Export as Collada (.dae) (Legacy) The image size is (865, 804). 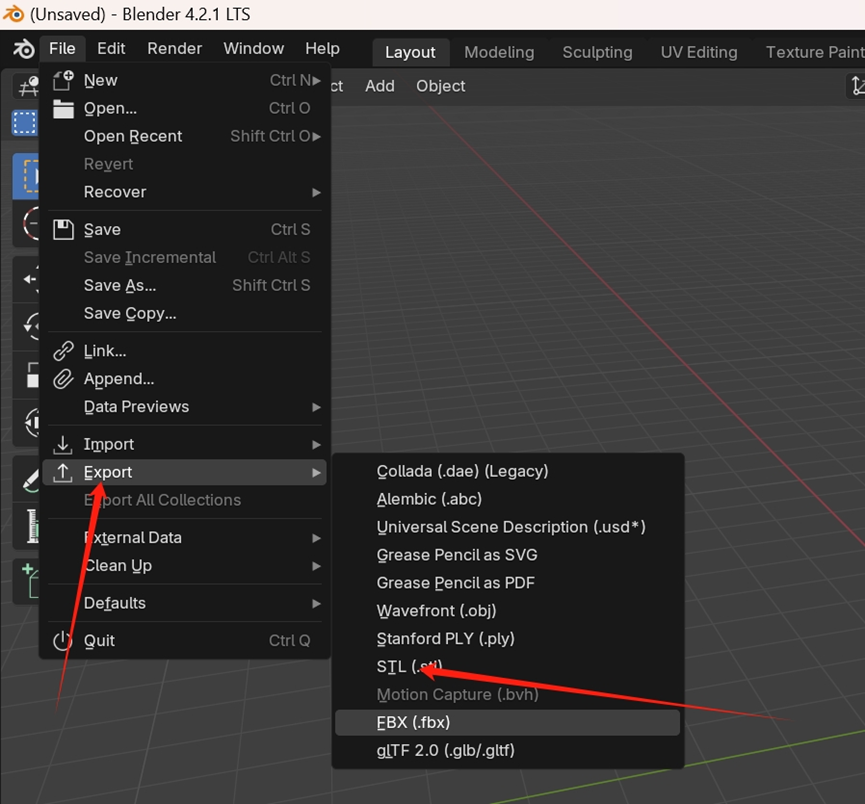508,471
